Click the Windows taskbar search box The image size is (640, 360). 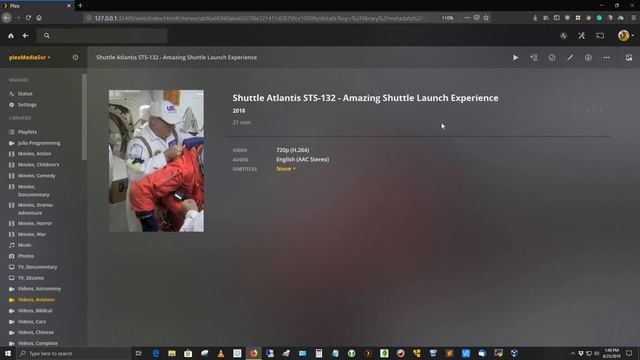click(73, 353)
